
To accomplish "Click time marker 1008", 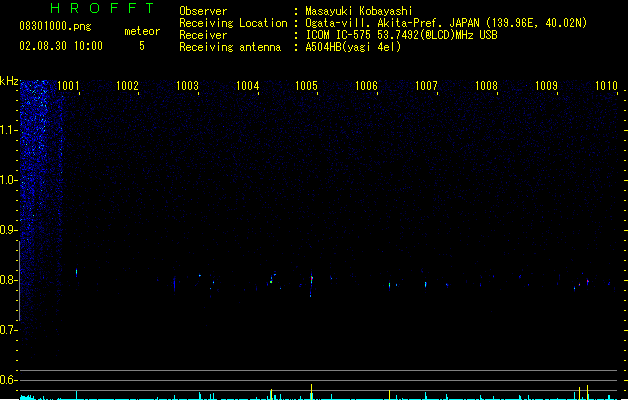I will pyautogui.click(x=486, y=86).
